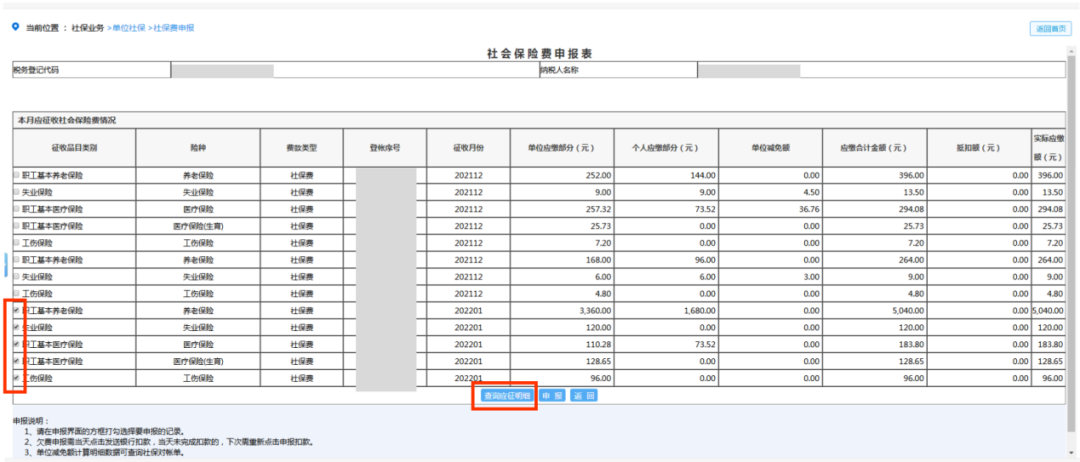
Task: Open the 单位社保 breadcrumb link
Action: click(129, 28)
